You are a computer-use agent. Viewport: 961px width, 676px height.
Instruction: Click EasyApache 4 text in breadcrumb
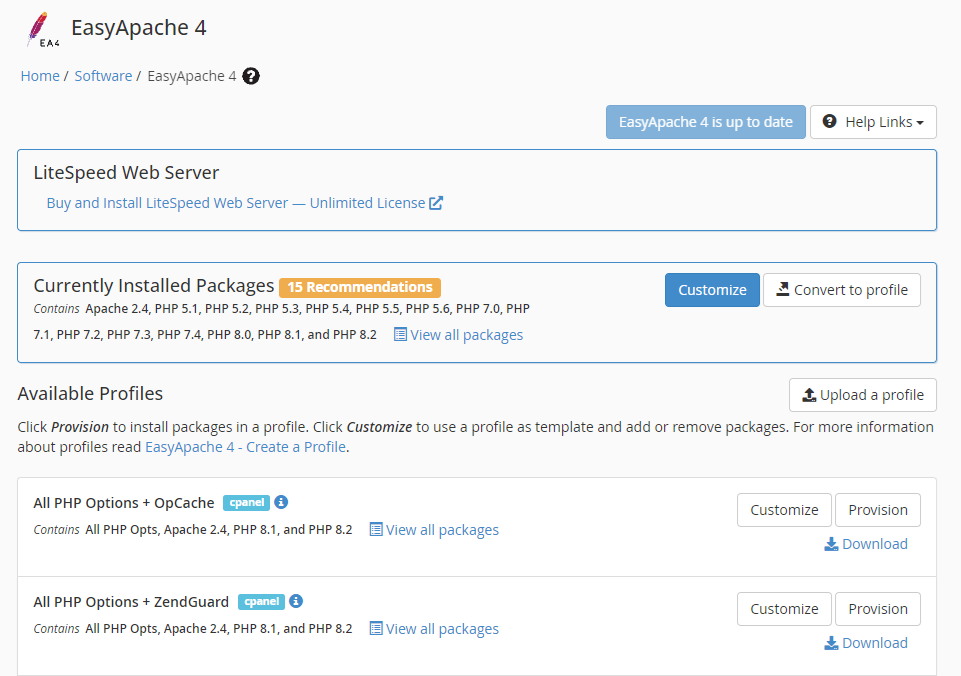(x=192, y=76)
